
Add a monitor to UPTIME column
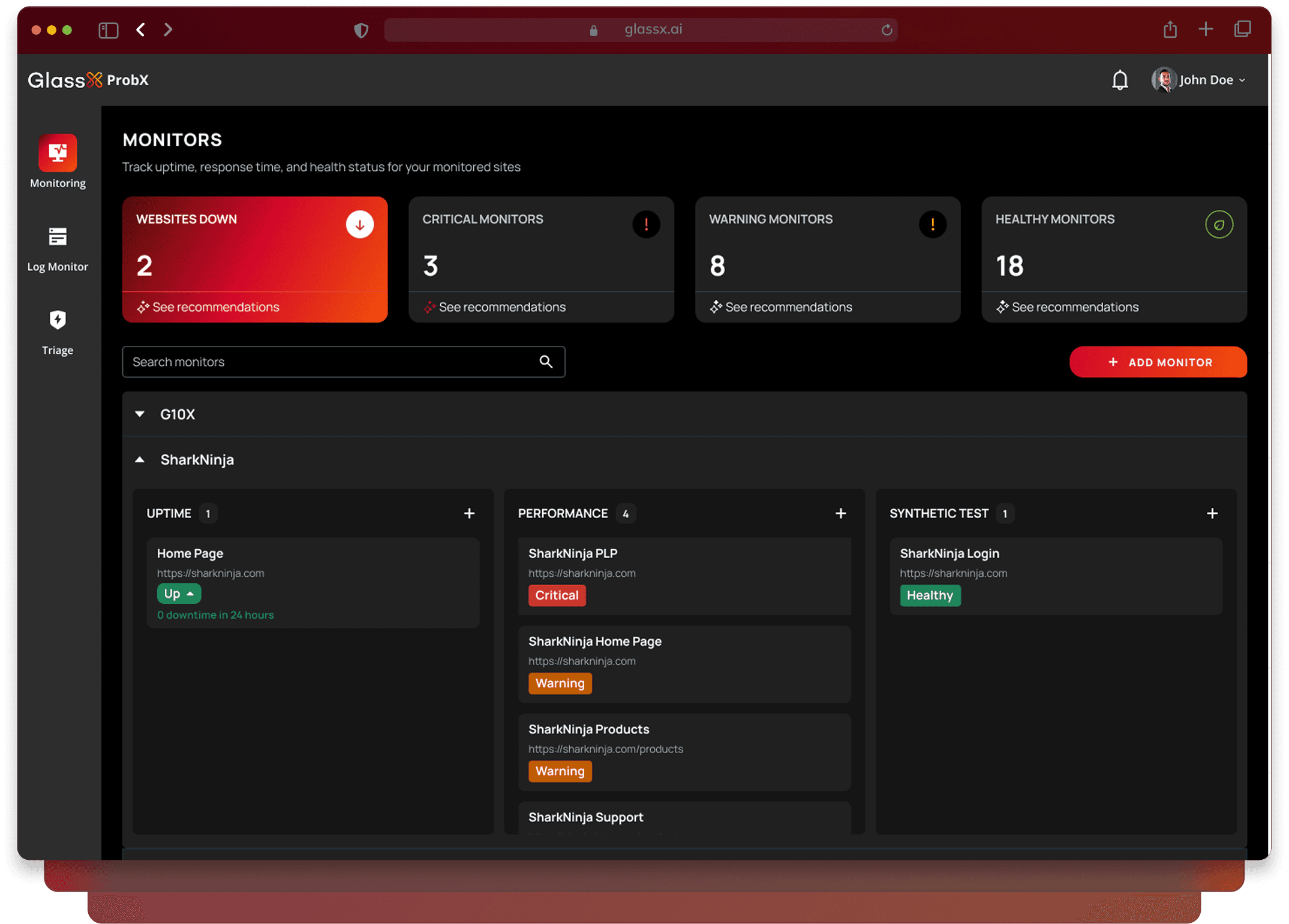pos(469,513)
